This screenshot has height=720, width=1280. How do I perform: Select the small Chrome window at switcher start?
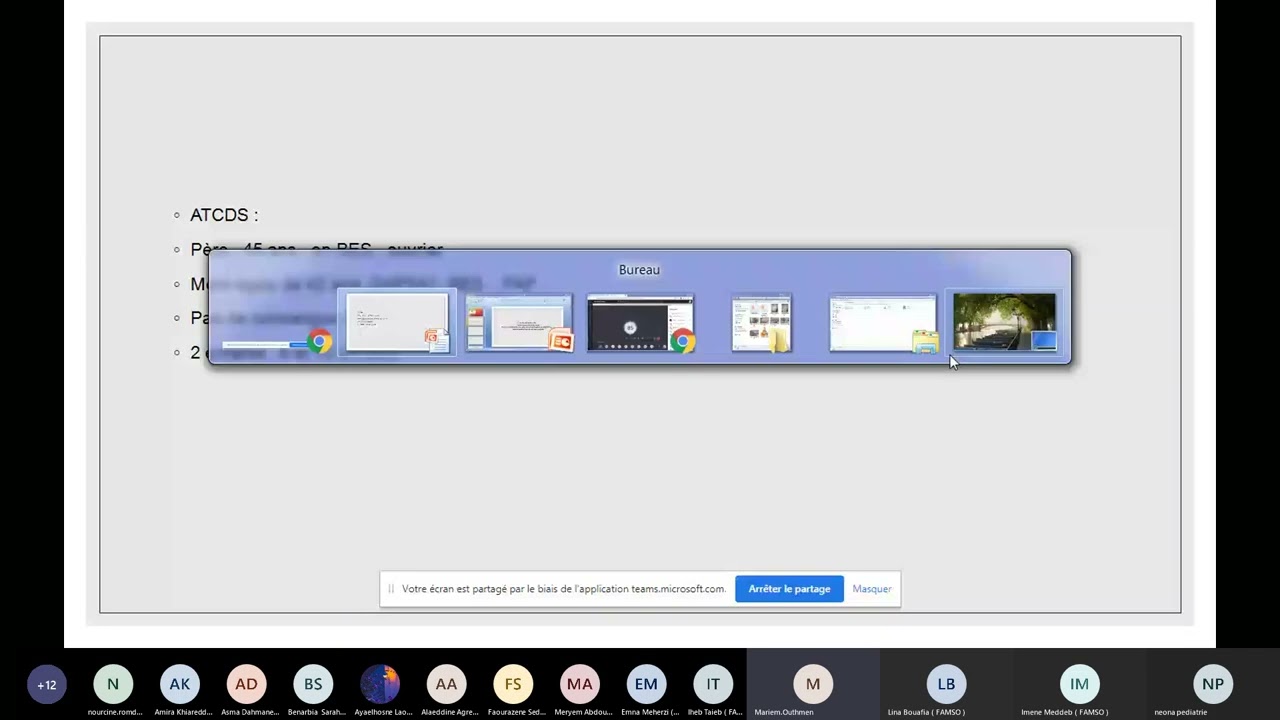pos(277,342)
